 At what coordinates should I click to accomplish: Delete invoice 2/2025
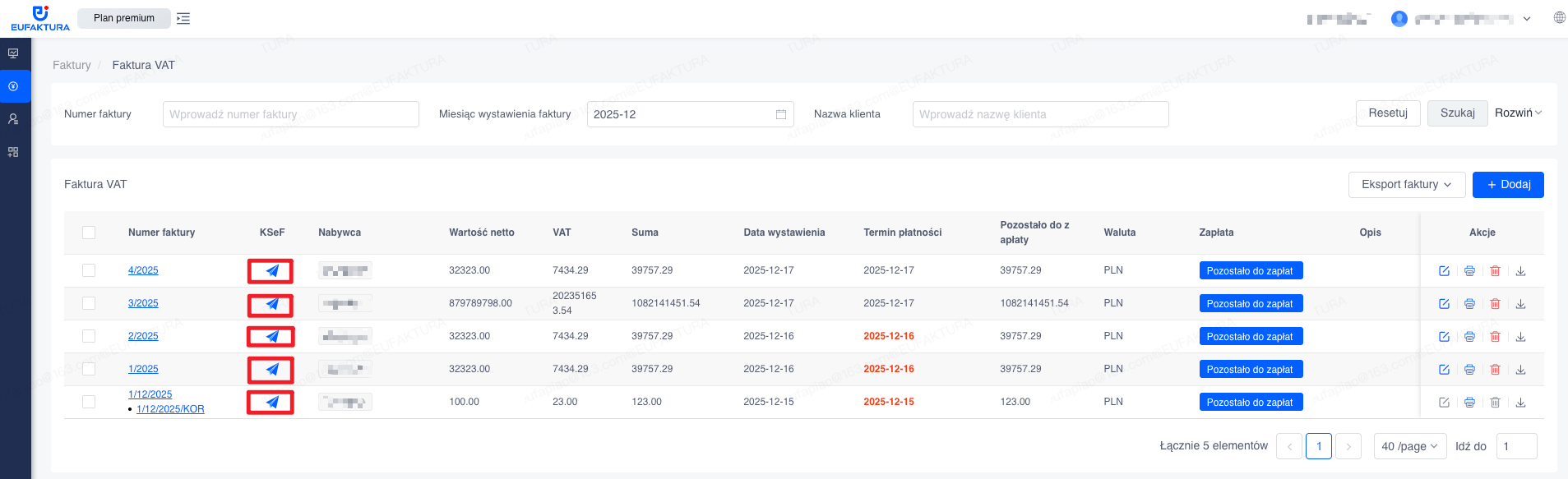[1495, 337]
